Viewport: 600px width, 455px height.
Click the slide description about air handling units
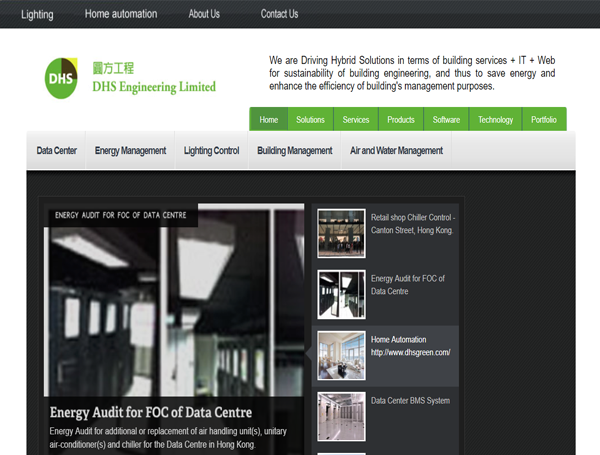[x=168, y=438]
